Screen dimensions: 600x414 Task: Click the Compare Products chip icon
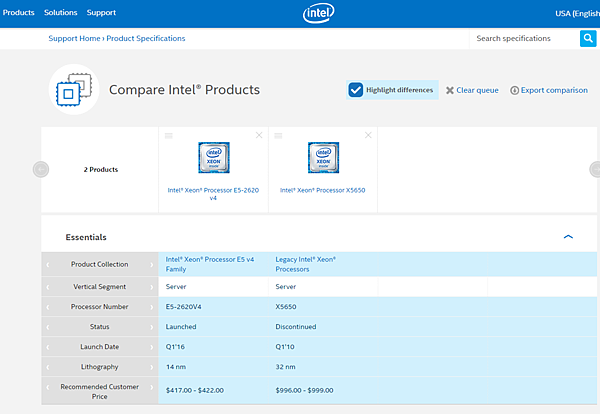72,90
